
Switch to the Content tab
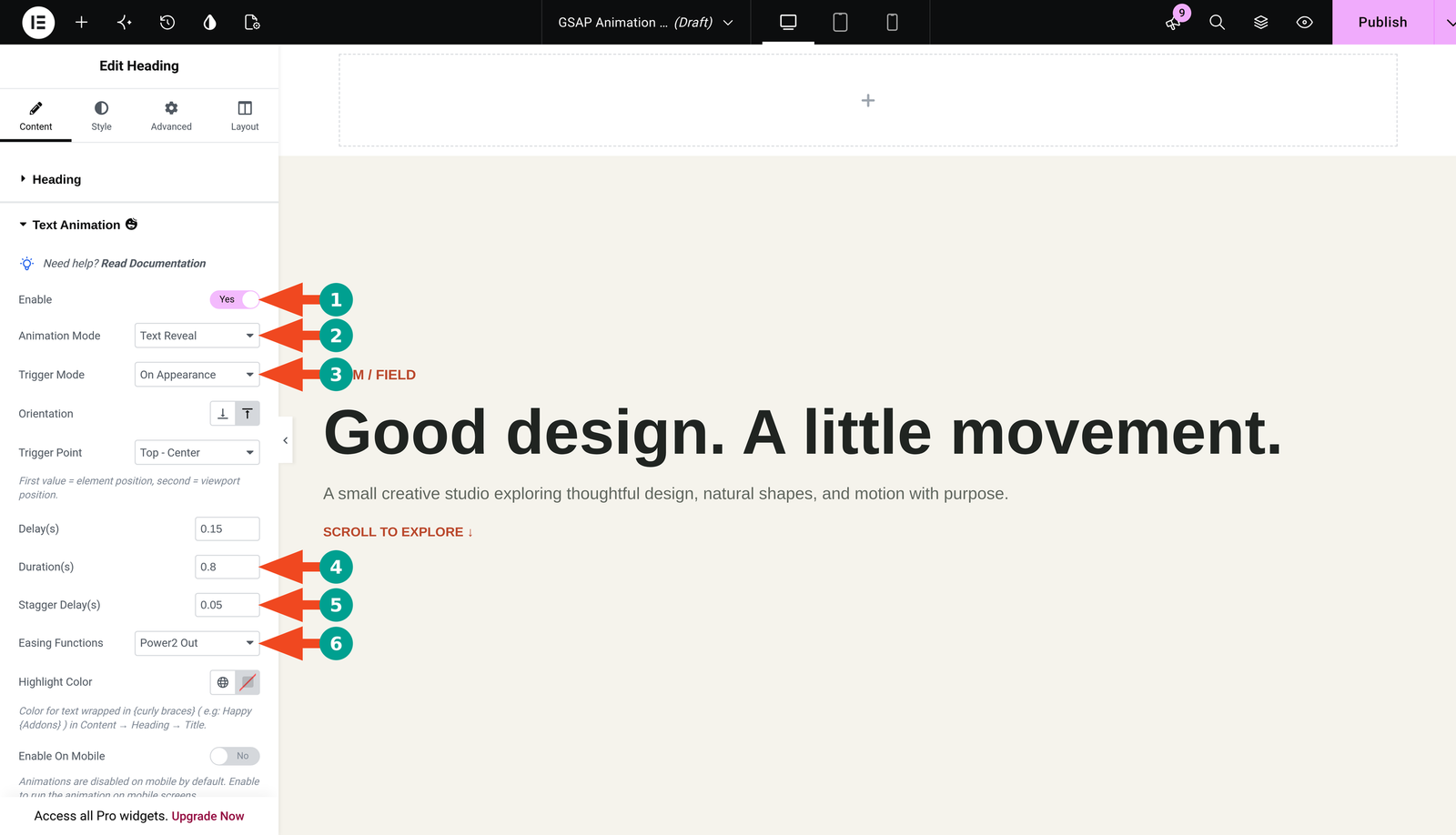(35, 116)
